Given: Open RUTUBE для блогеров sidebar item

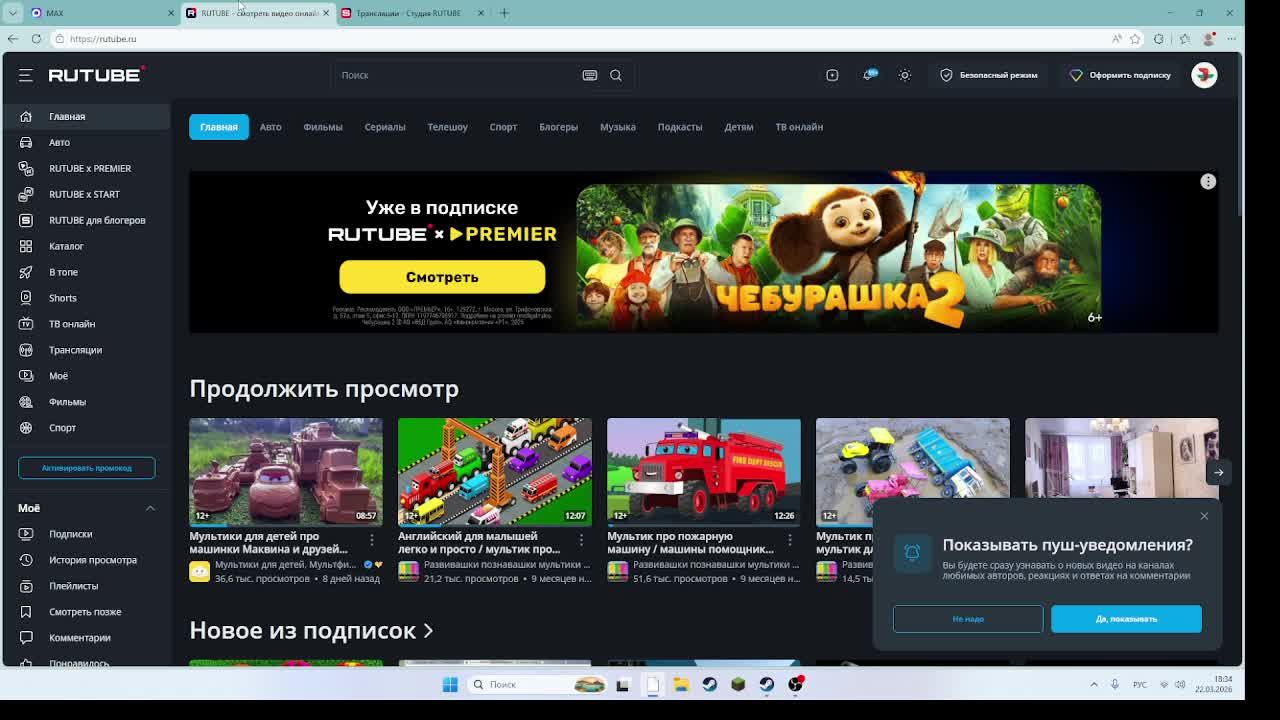Looking at the screenshot, I should [x=87, y=220].
